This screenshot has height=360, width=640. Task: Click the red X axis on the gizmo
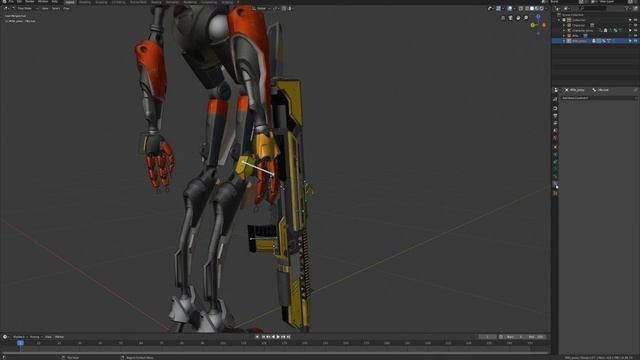click(x=544, y=24)
